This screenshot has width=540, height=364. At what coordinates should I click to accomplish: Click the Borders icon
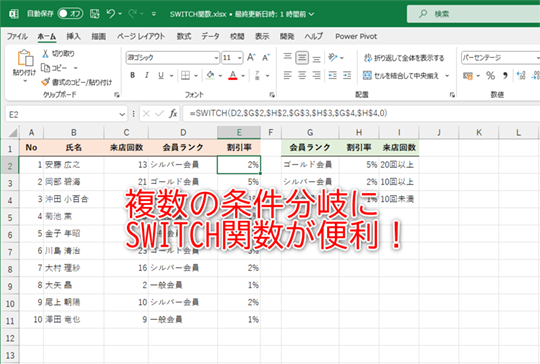(x=185, y=75)
